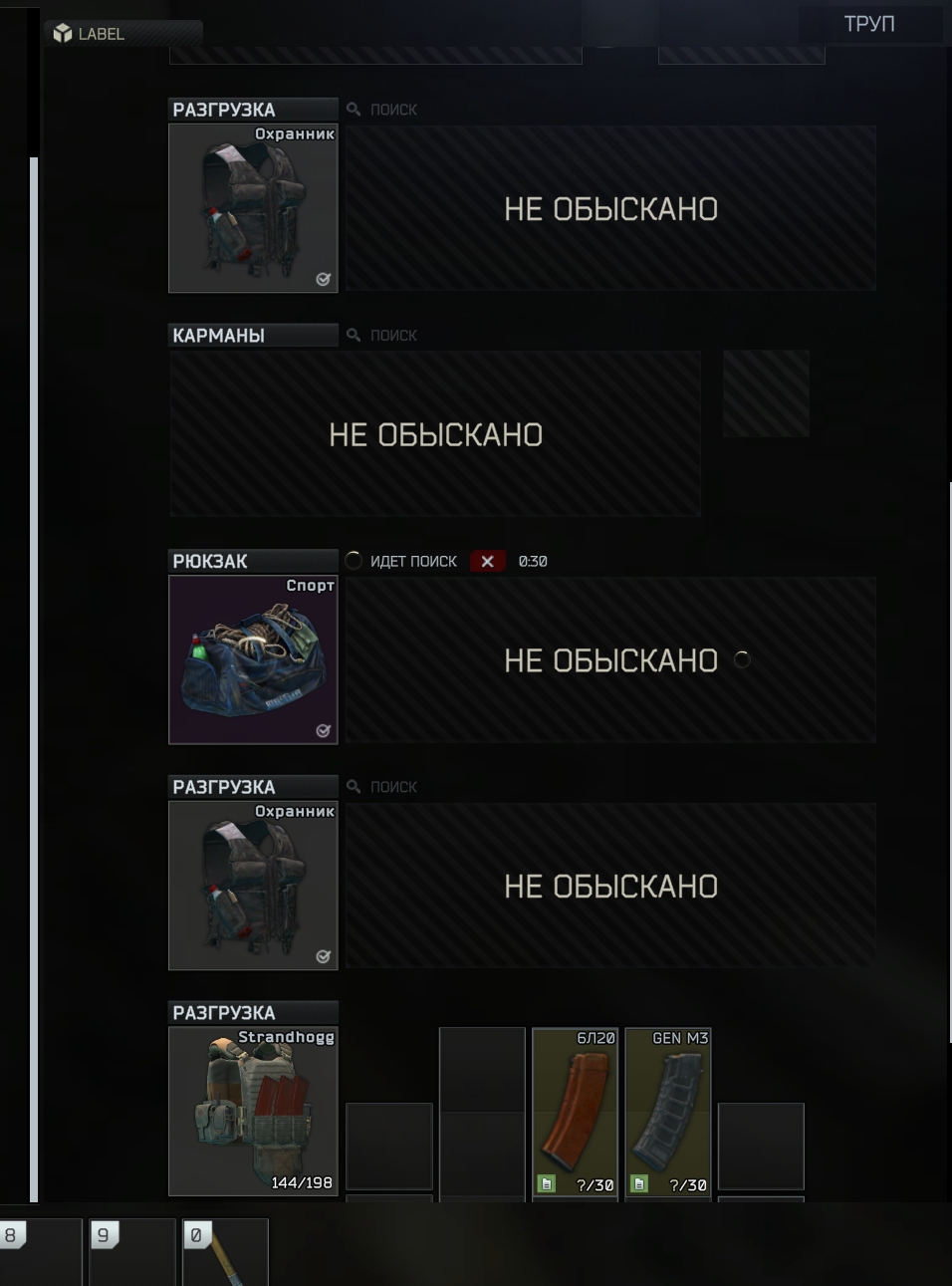The width and height of the screenshot is (952, 1286).
Task: Select the Спорт sport bag item
Action: [x=253, y=659]
